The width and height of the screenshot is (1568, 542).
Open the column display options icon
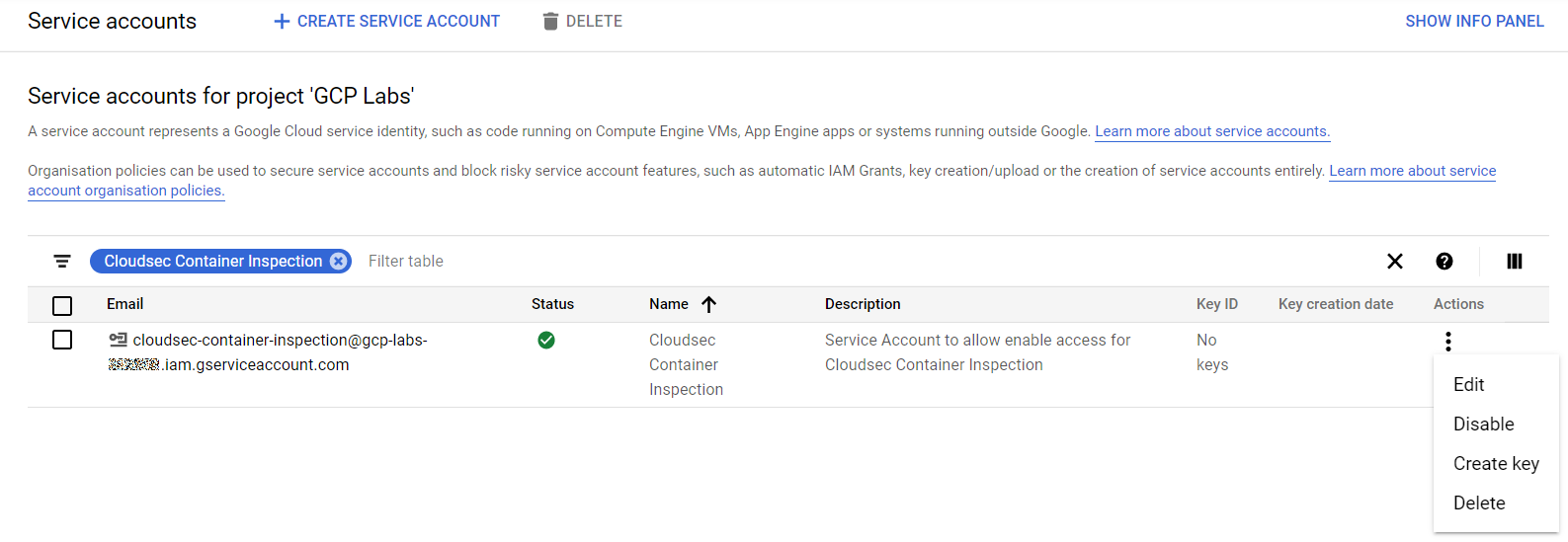(1514, 262)
